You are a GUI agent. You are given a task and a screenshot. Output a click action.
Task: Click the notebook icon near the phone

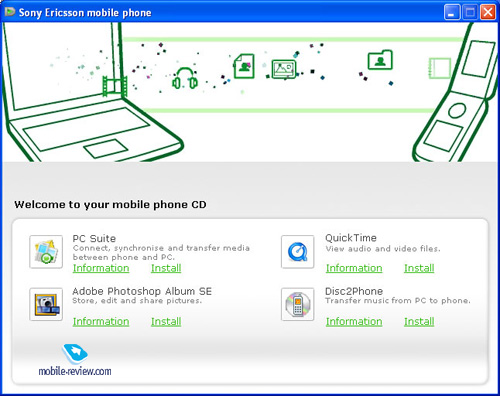click(x=440, y=68)
